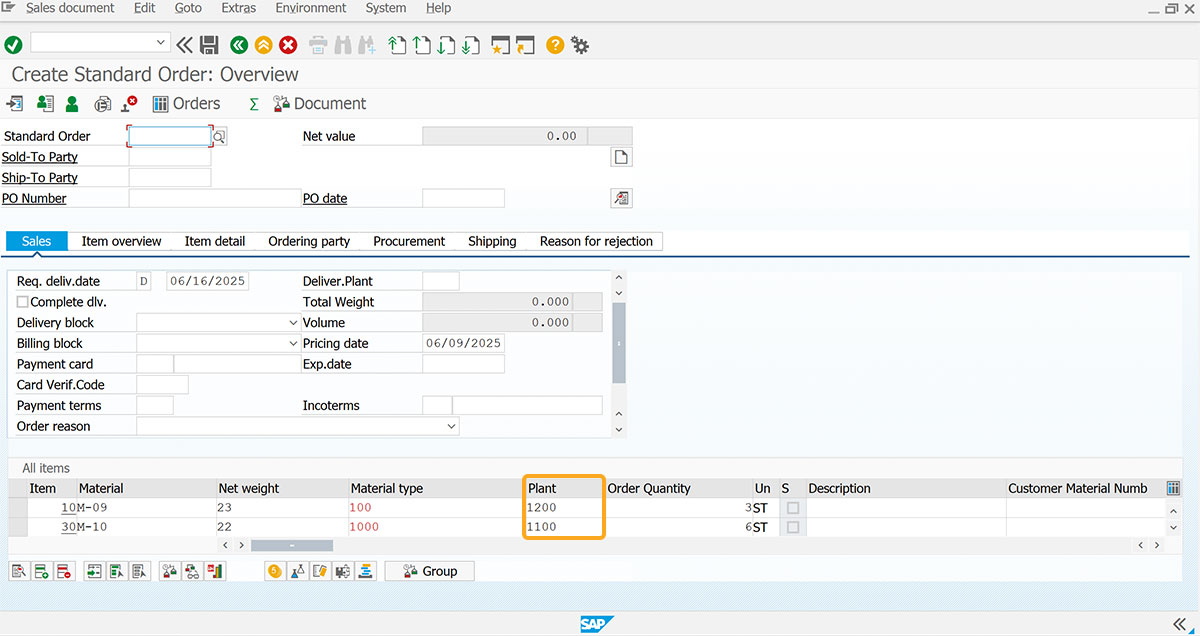Open the Order reason dropdown
1200x636 pixels.
tap(451, 426)
